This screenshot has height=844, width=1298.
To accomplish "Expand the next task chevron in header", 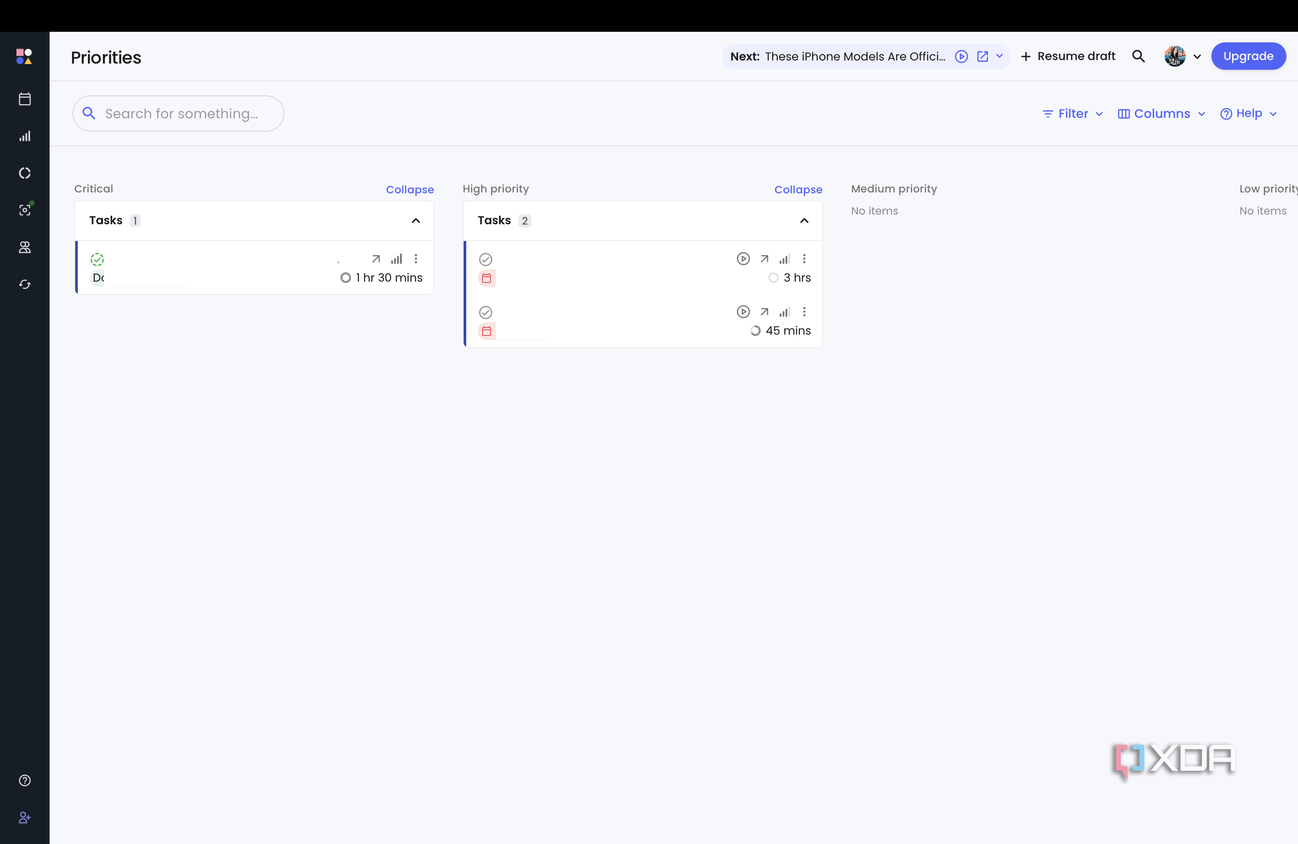I will click(x=999, y=57).
